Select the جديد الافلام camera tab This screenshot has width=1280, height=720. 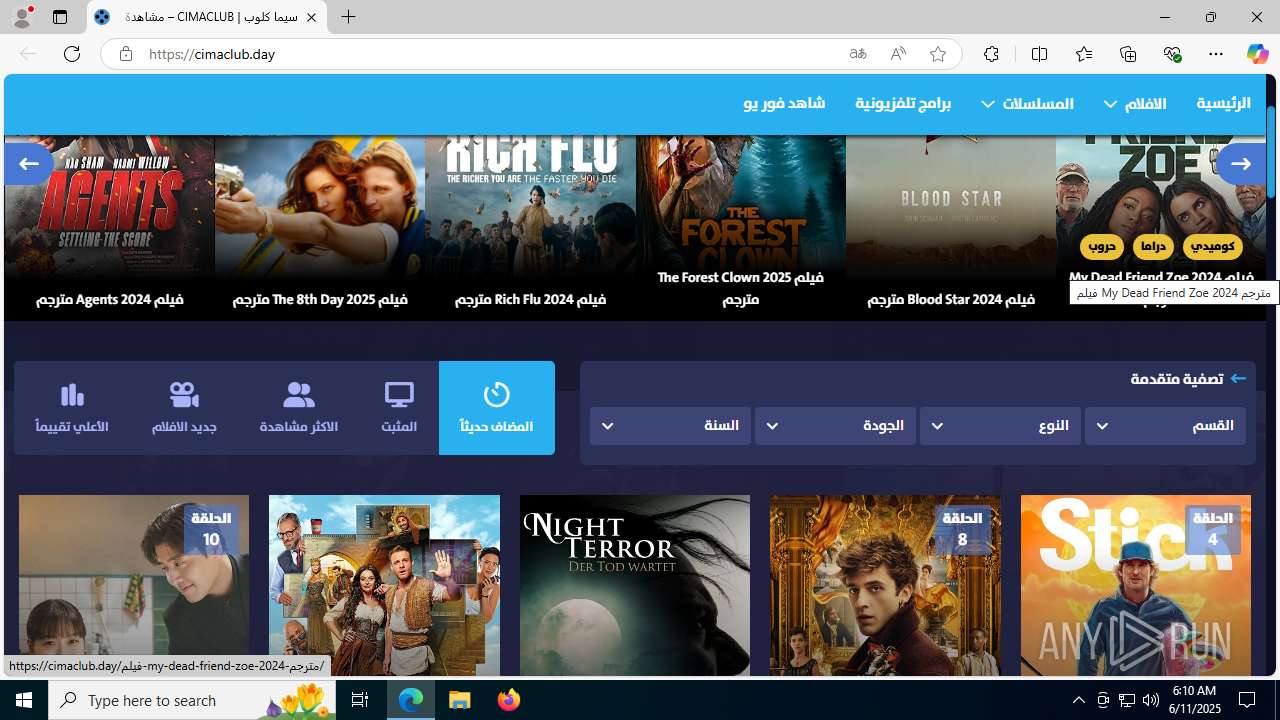point(184,408)
